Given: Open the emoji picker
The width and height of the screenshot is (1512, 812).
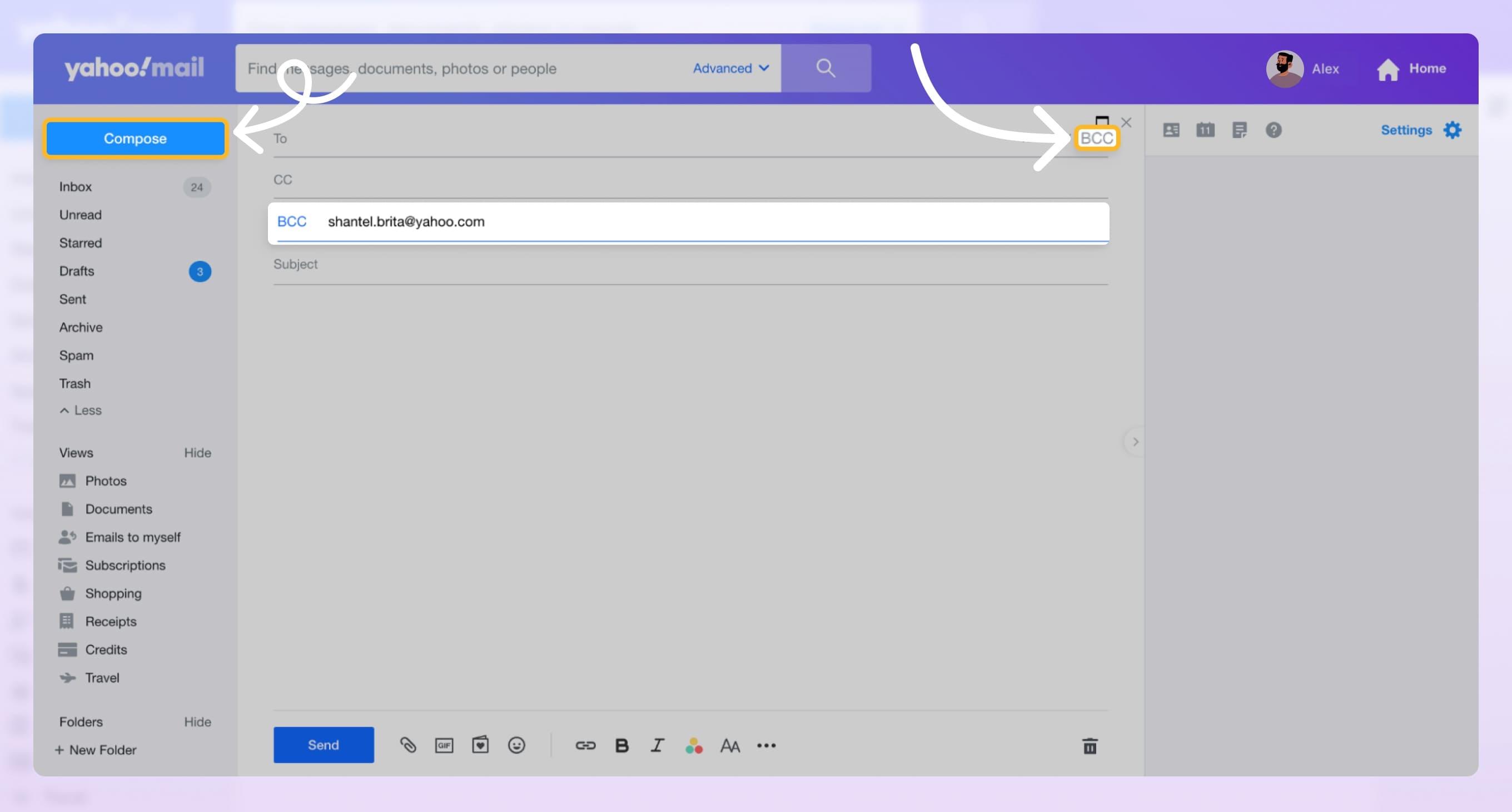Looking at the screenshot, I should coord(516,745).
